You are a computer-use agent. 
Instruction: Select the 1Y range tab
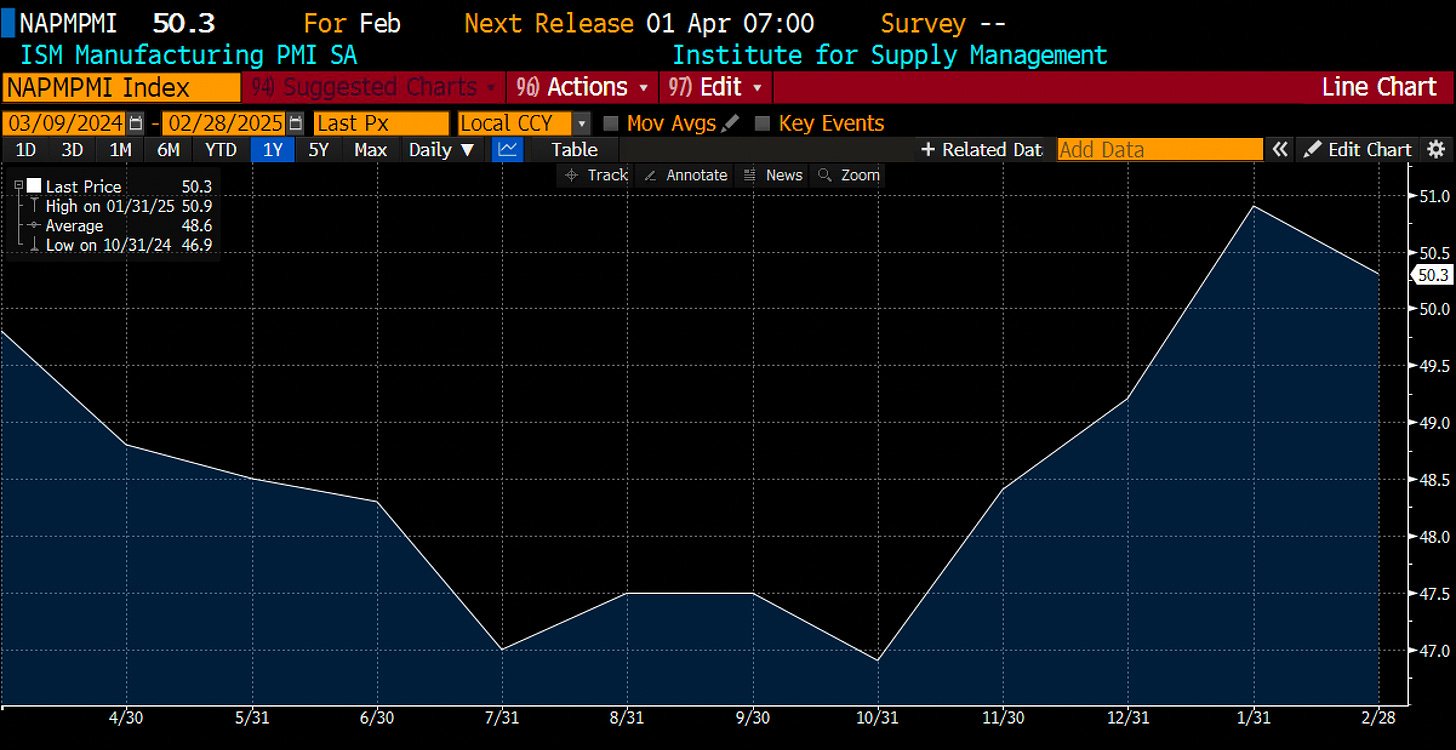(272, 150)
